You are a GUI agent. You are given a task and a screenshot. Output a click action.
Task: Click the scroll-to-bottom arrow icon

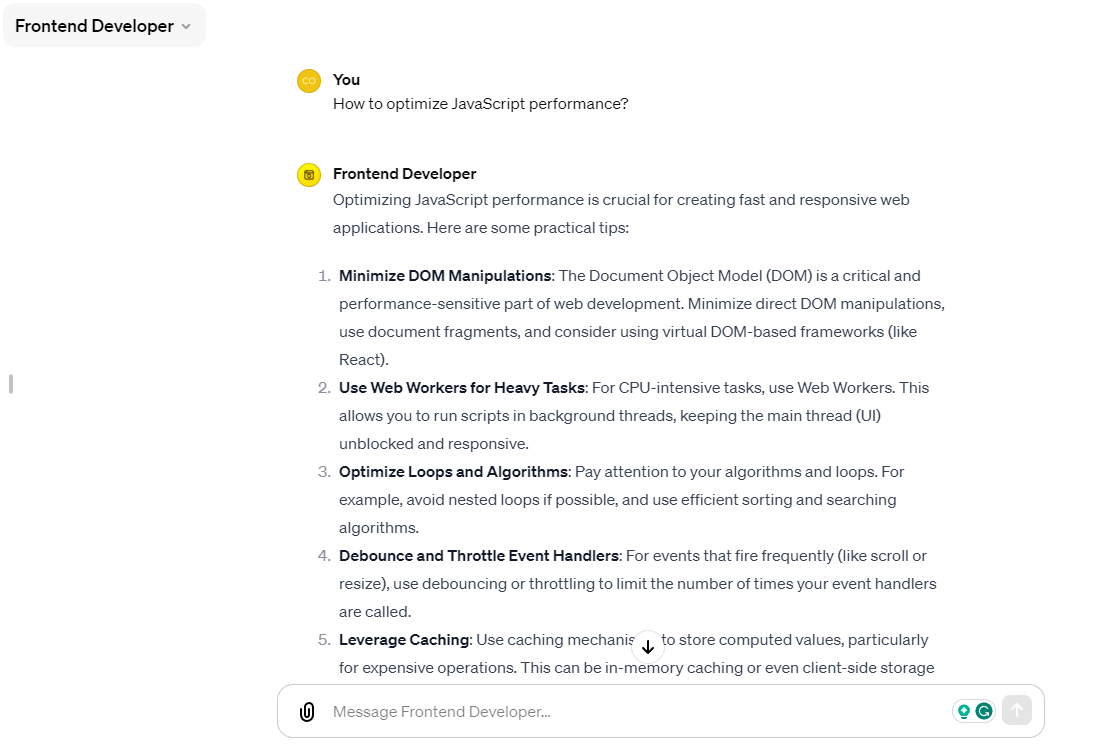click(648, 647)
